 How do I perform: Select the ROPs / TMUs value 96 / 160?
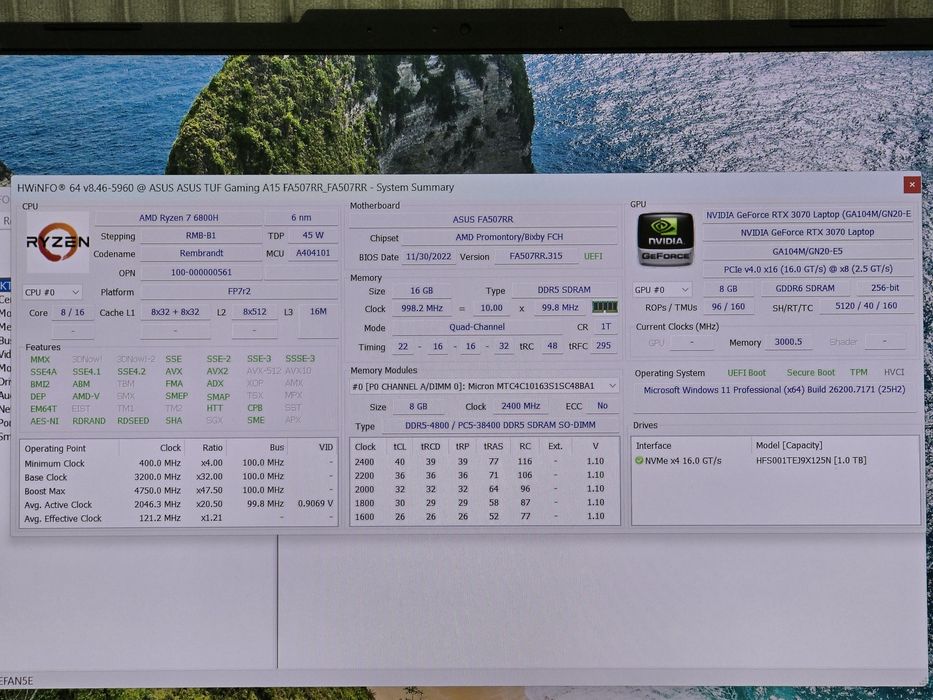click(728, 307)
